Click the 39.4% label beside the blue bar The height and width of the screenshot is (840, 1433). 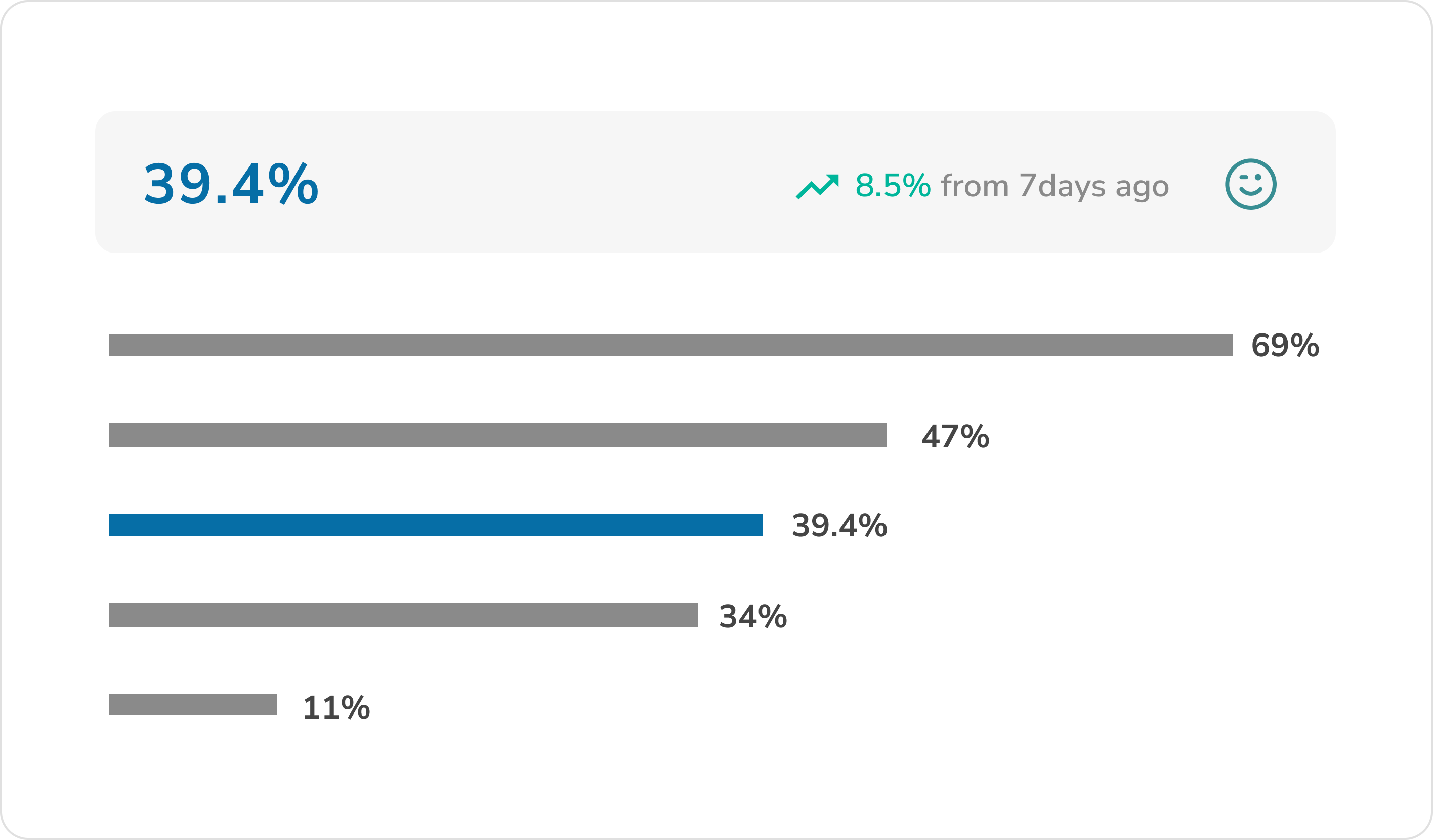click(x=839, y=525)
